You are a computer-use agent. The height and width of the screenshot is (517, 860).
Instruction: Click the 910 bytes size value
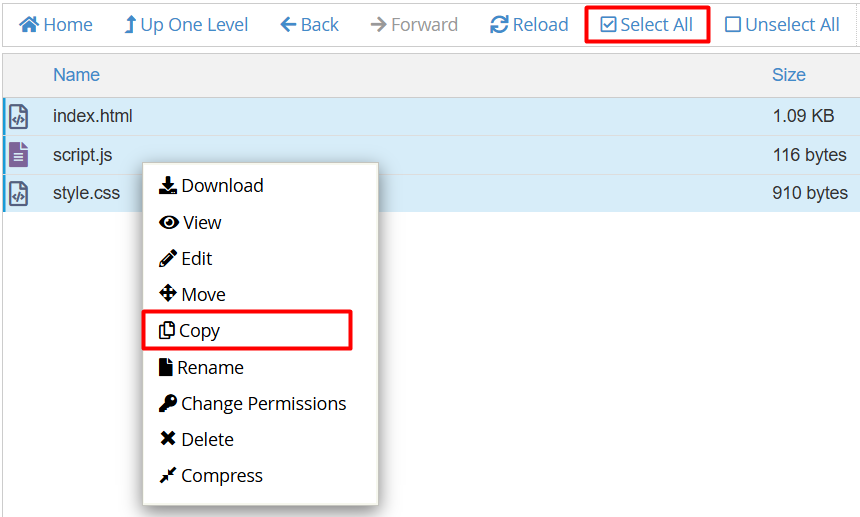[810, 193]
